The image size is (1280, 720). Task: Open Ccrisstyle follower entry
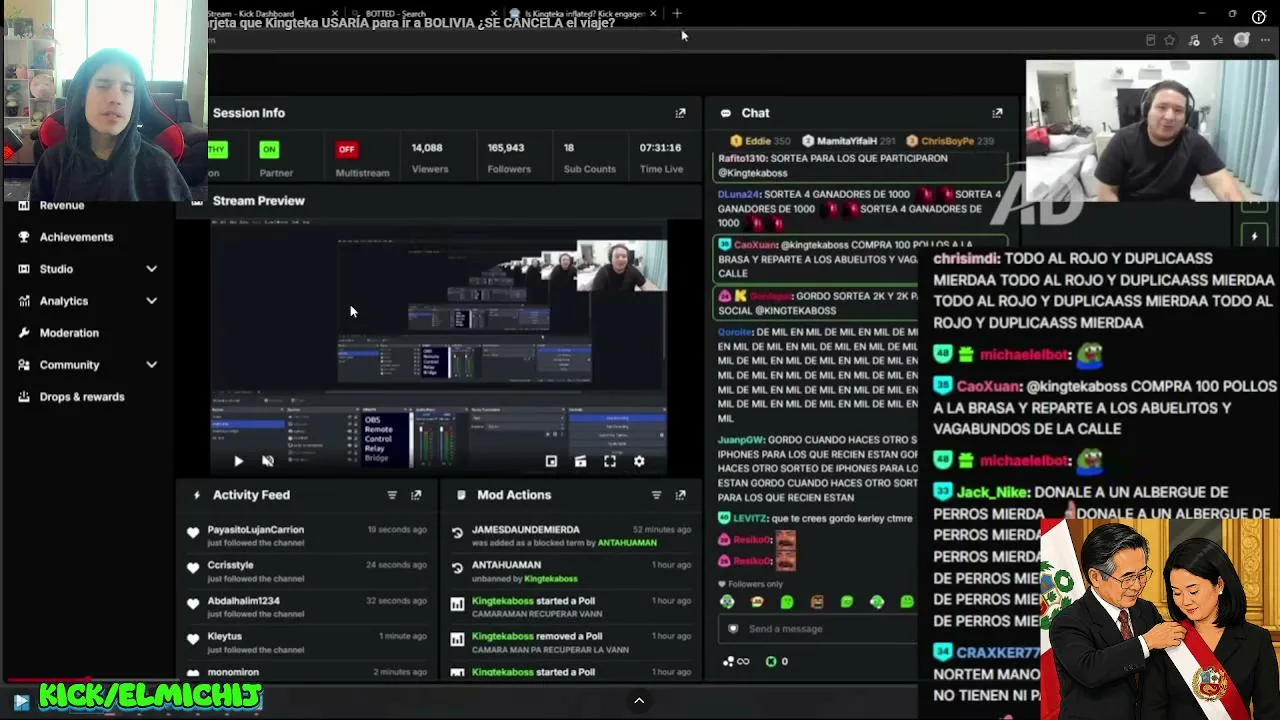[x=230, y=565]
